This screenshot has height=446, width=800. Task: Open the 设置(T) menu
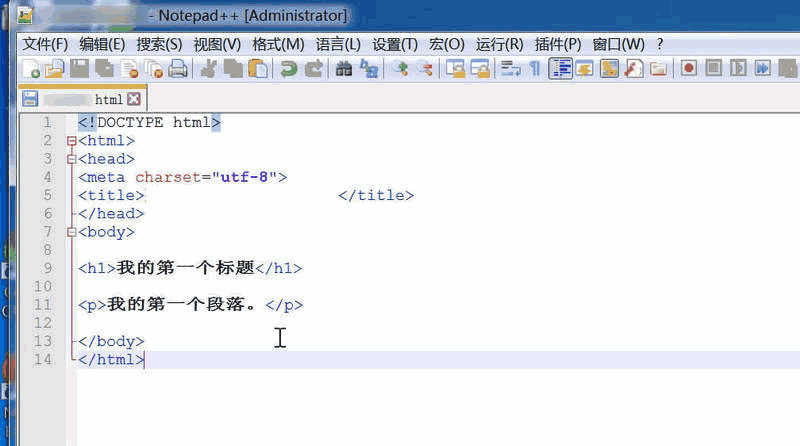395,44
